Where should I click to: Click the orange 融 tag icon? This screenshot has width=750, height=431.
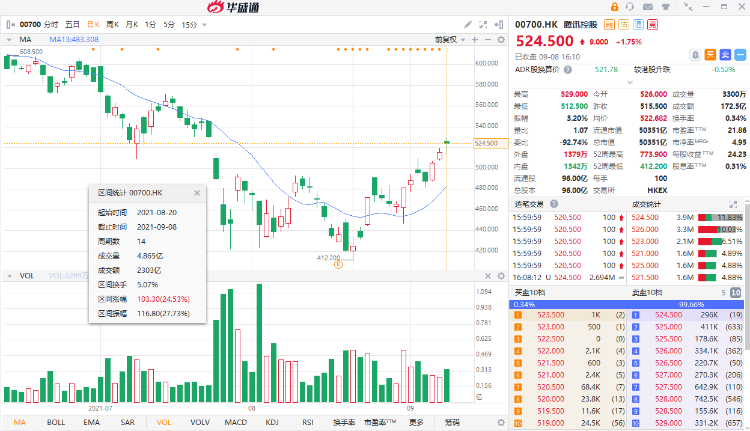tap(609, 24)
